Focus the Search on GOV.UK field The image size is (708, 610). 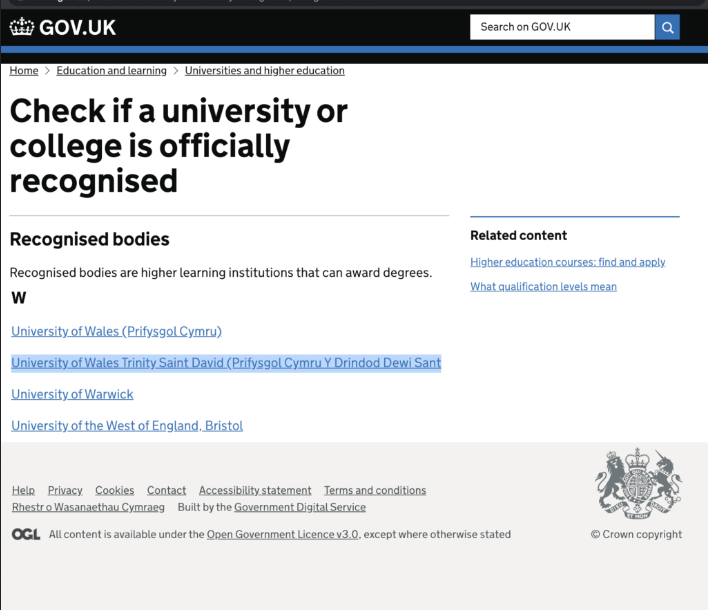click(562, 27)
